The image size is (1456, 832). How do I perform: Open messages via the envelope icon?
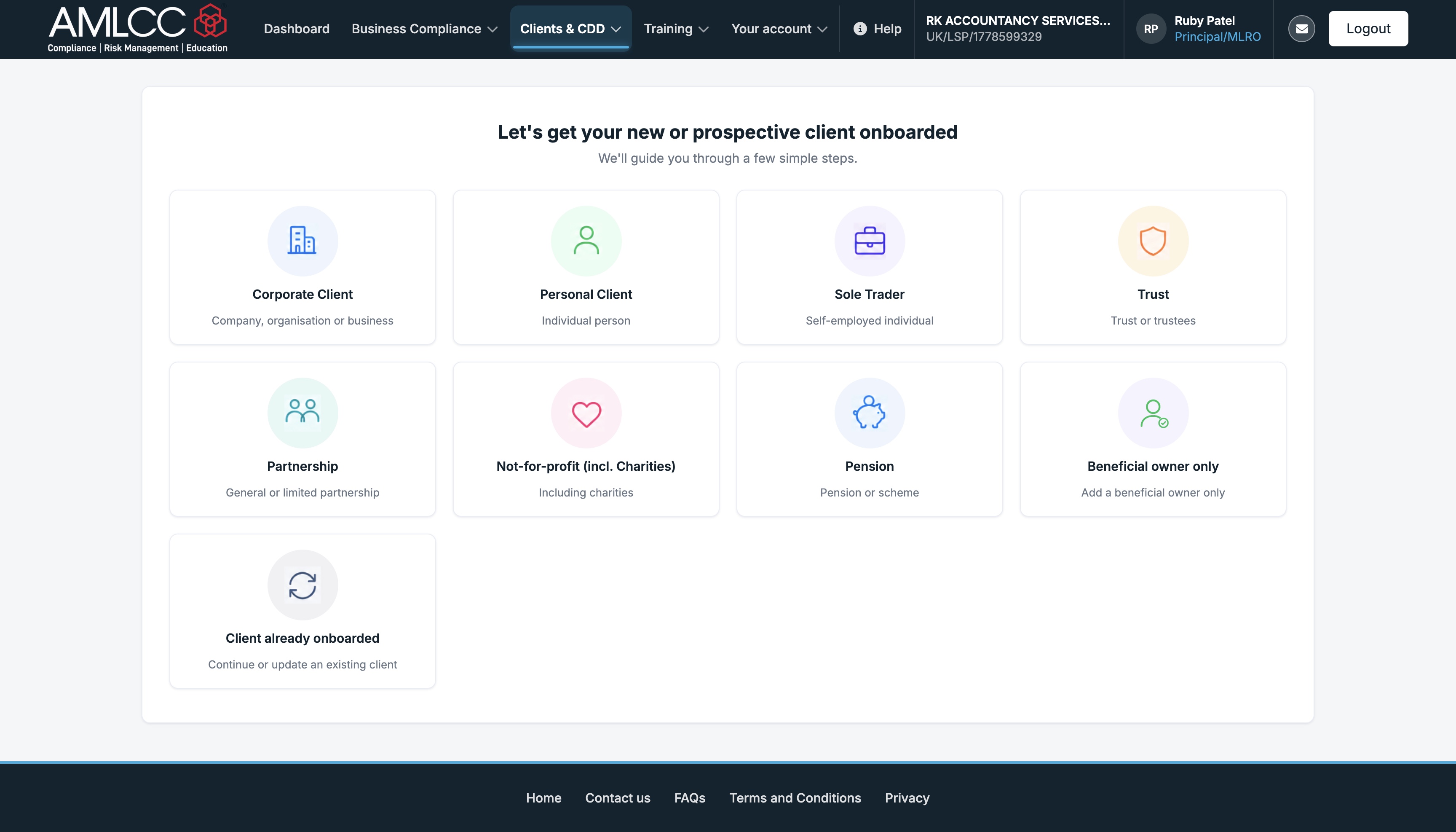[x=1301, y=29]
